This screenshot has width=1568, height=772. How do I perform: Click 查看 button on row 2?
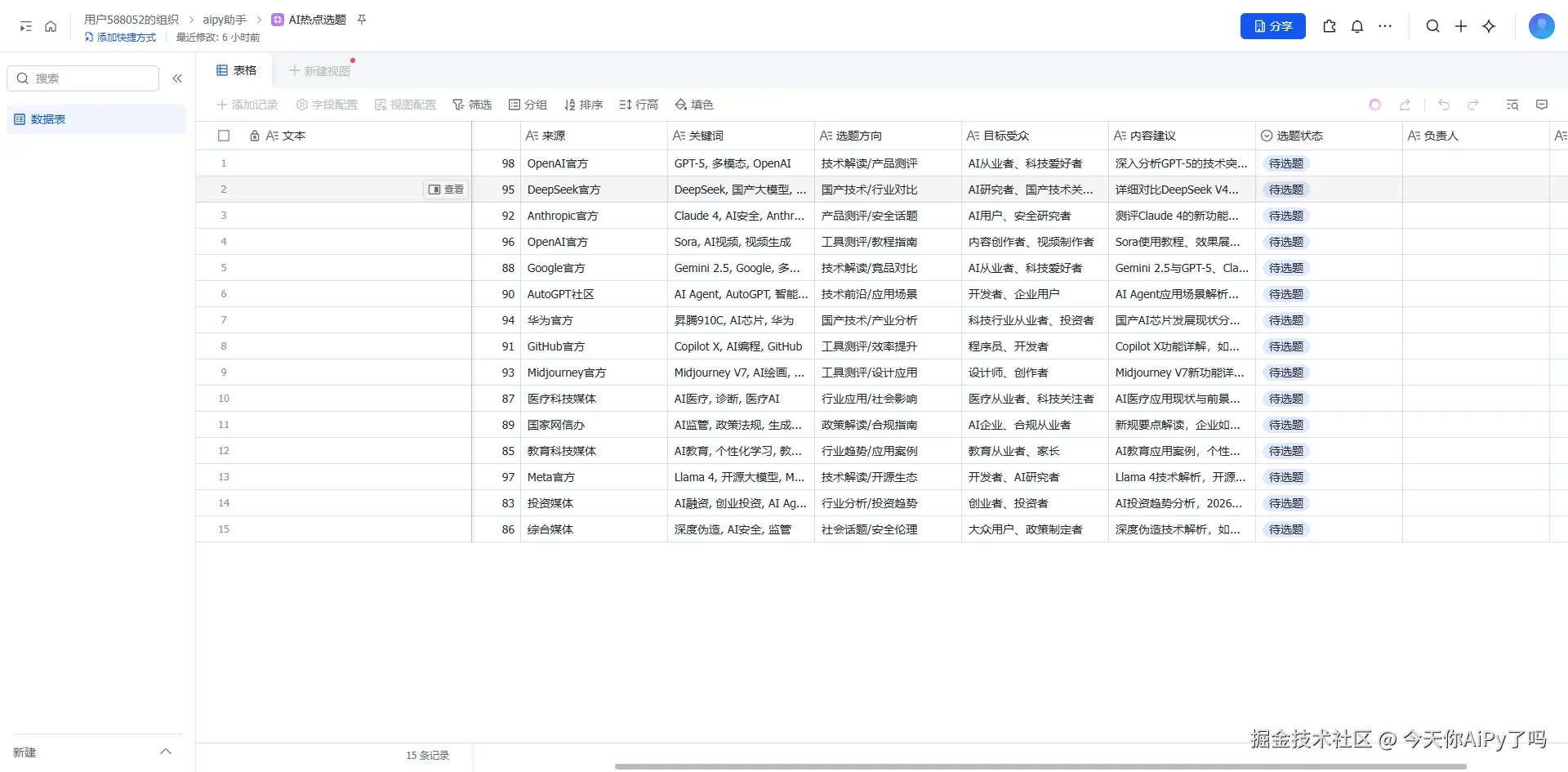click(x=446, y=190)
